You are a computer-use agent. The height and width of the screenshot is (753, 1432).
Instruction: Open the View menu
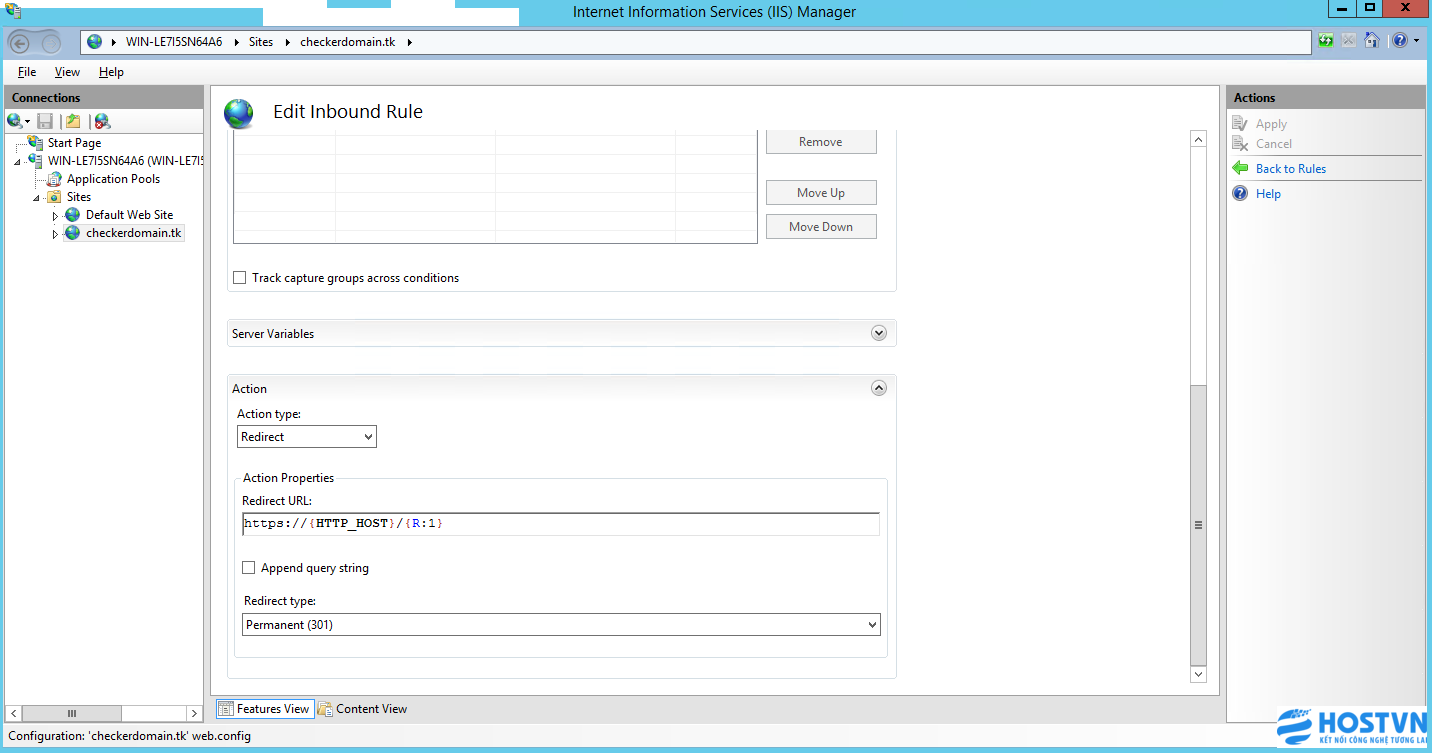[x=67, y=72]
